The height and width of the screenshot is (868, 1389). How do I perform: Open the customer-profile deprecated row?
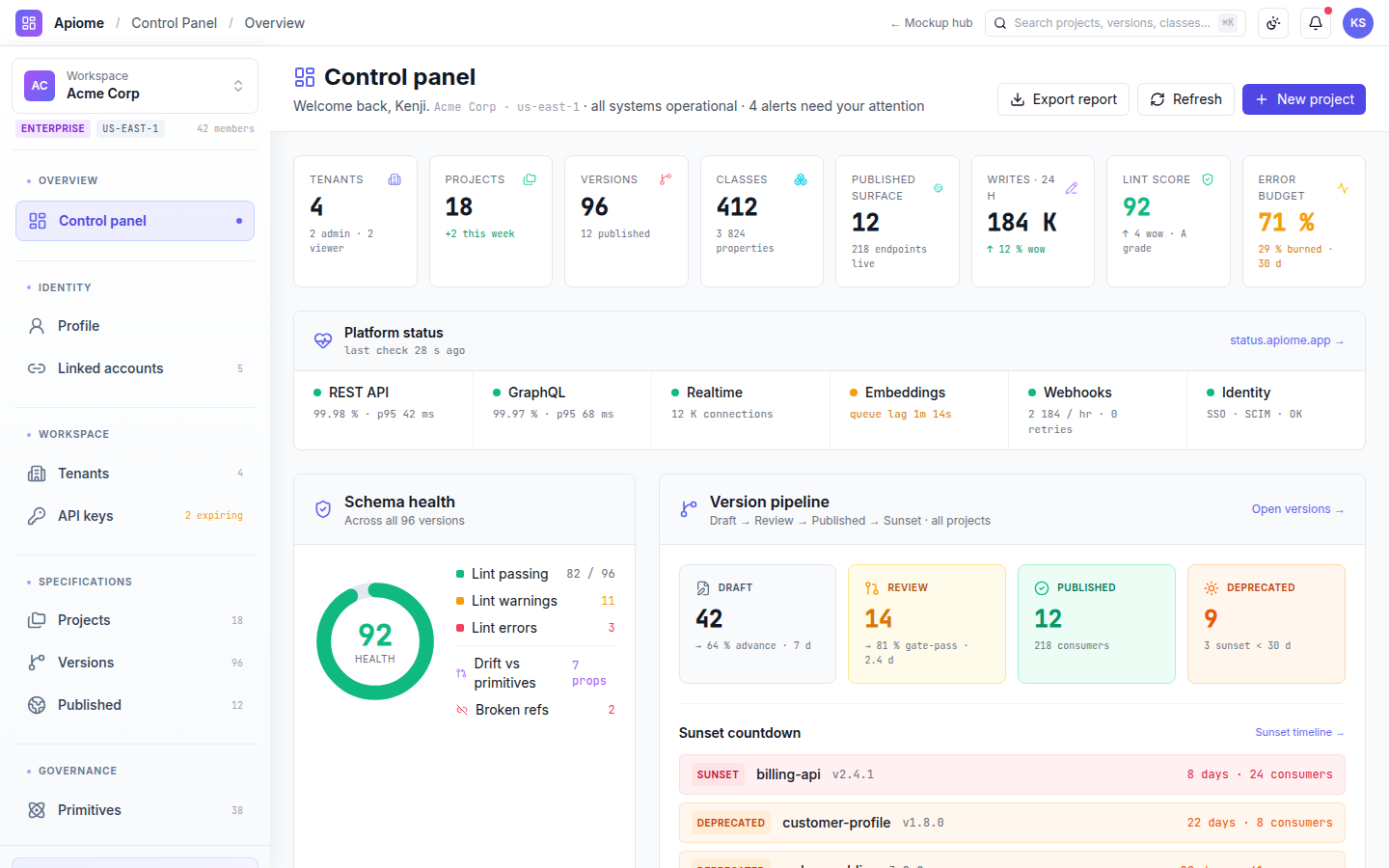pyautogui.click(x=1012, y=823)
